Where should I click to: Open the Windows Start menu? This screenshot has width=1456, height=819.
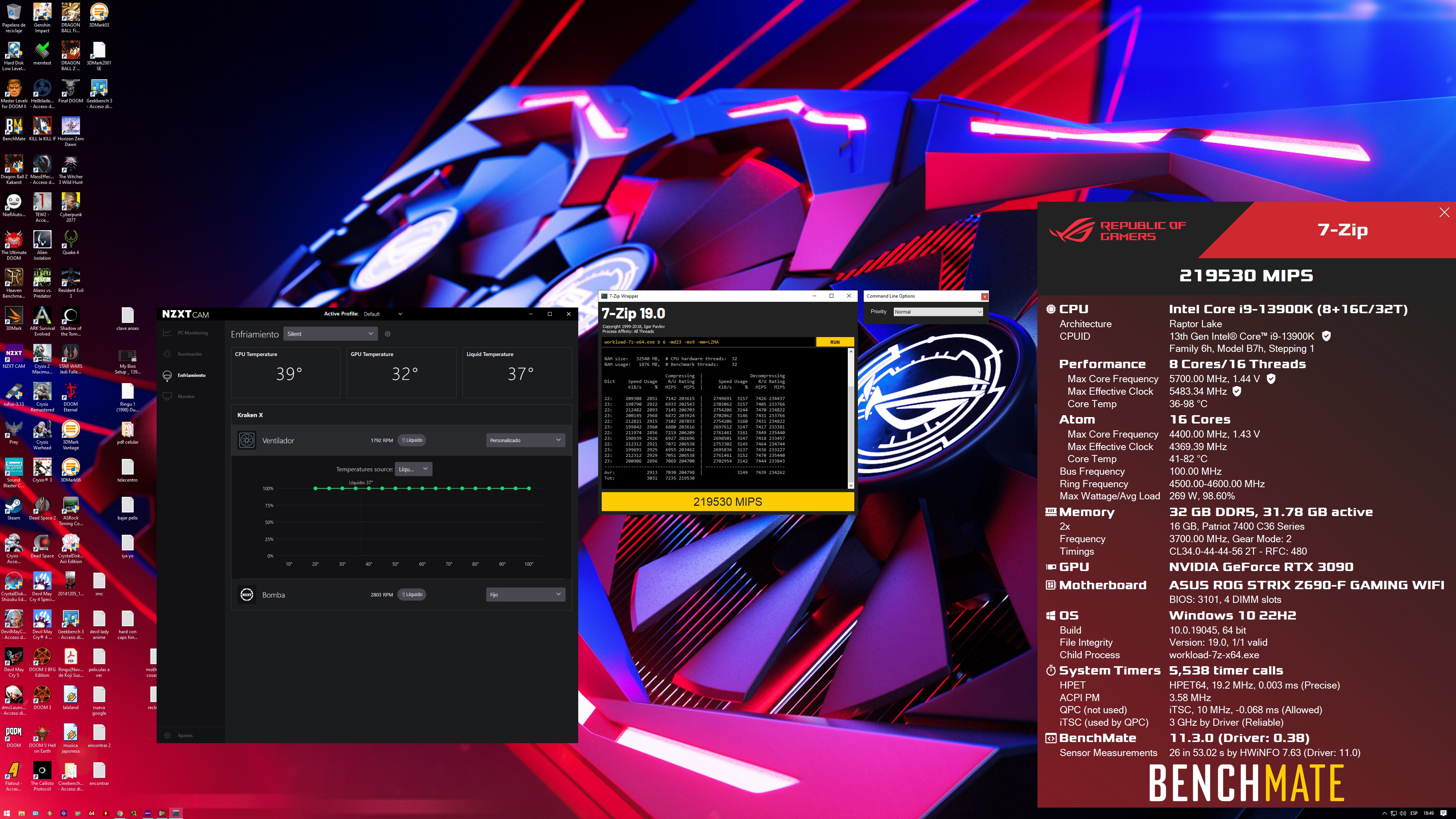[x=7, y=813]
